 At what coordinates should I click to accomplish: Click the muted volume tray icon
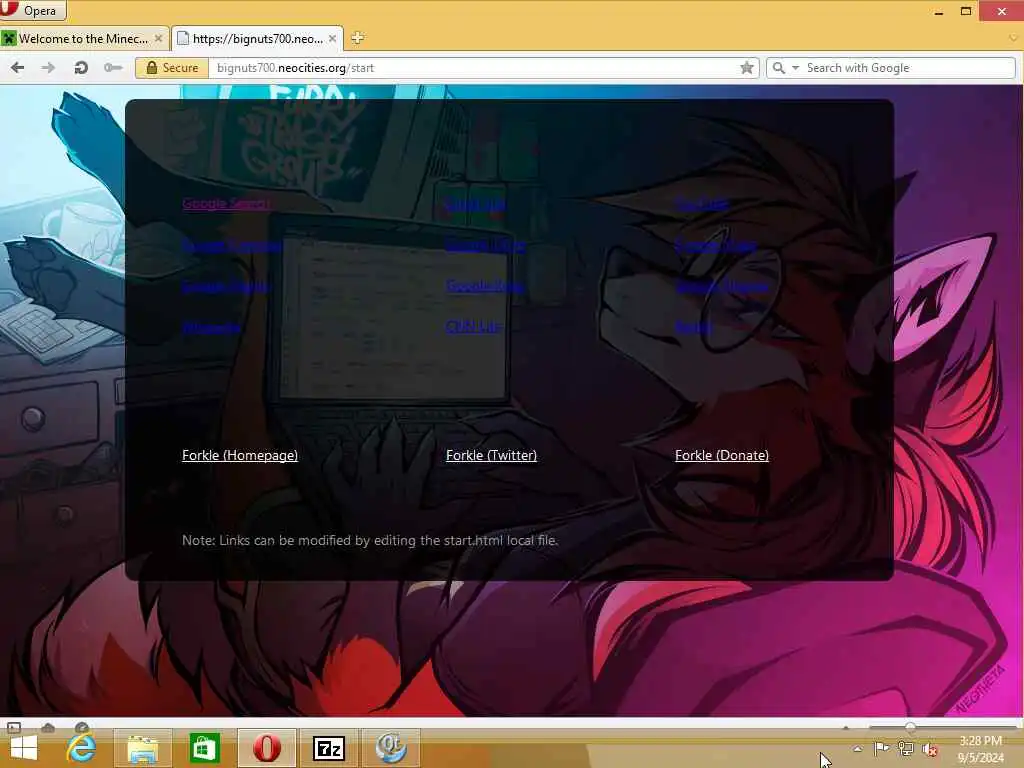point(930,749)
